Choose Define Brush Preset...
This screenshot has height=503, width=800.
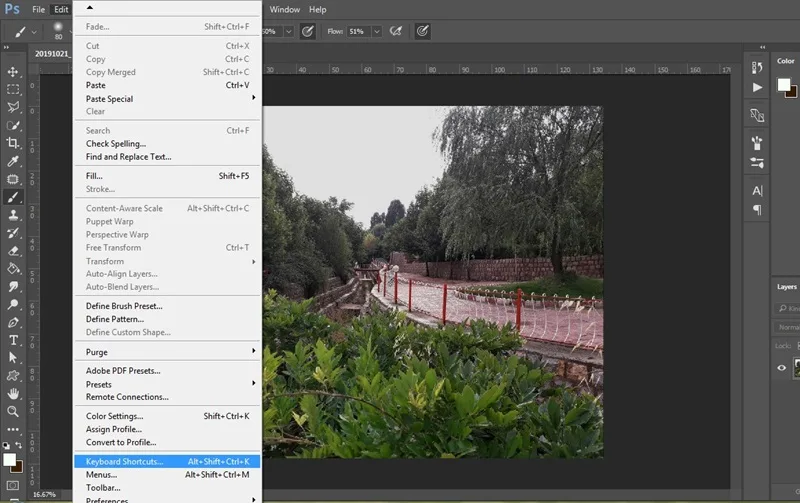167,306
